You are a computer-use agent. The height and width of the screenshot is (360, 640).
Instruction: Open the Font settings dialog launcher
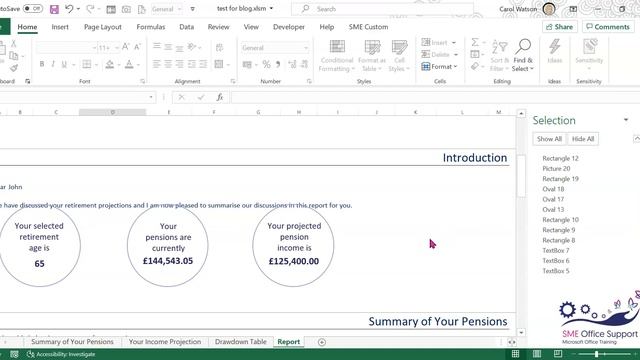point(142,81)
